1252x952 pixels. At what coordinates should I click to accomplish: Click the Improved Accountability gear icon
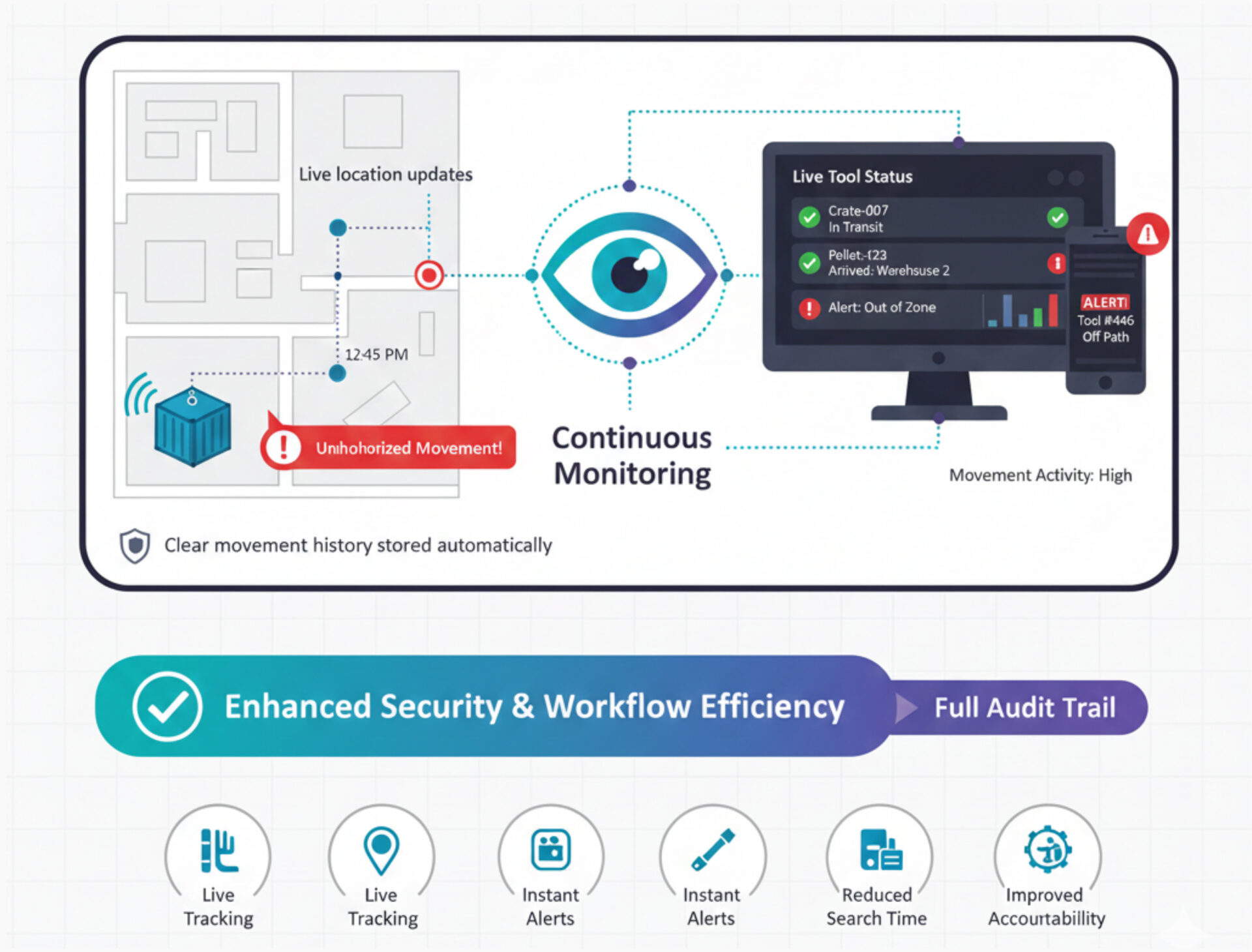click(1047, 849)
